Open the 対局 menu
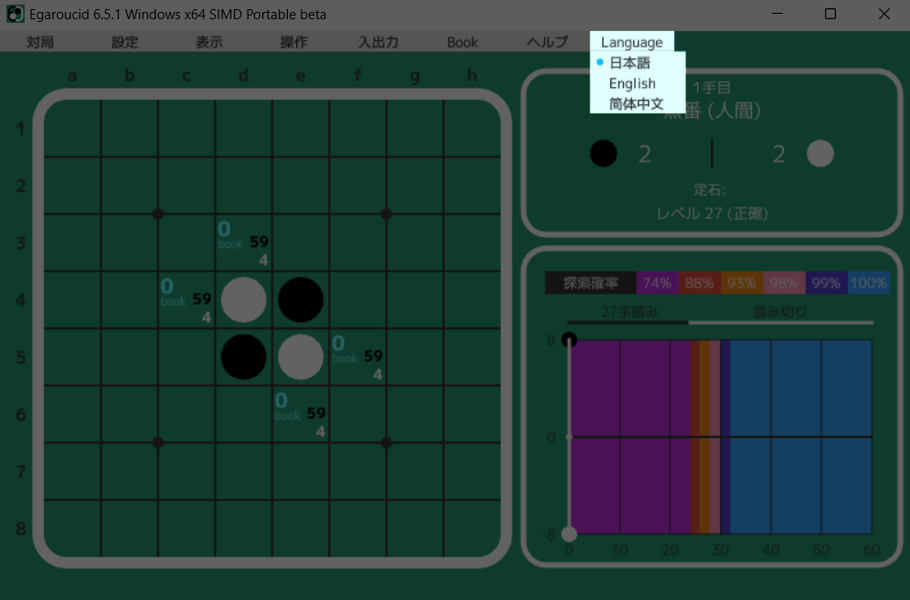This screenshot has height=600, width=910. point(40,42)
